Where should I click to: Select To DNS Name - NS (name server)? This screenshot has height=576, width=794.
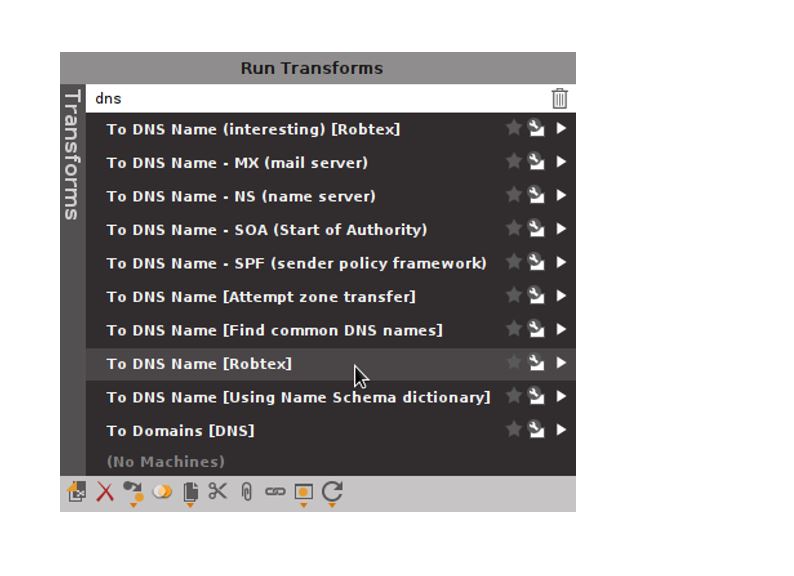(x=241, y=196)
